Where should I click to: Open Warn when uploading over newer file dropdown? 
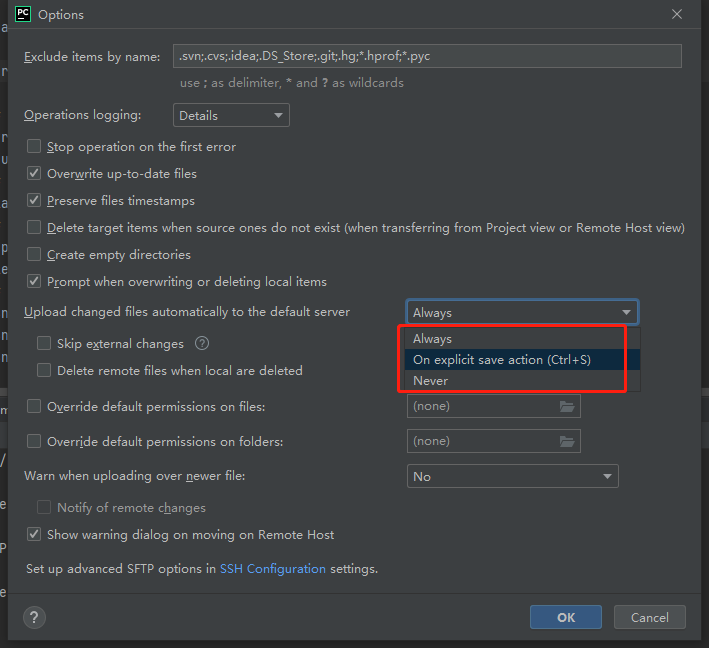(513, 476)
